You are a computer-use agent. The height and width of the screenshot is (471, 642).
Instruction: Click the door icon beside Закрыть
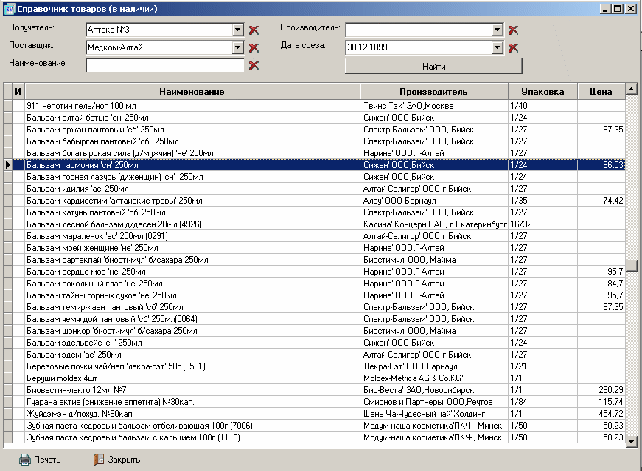click(x=98, y=460)
